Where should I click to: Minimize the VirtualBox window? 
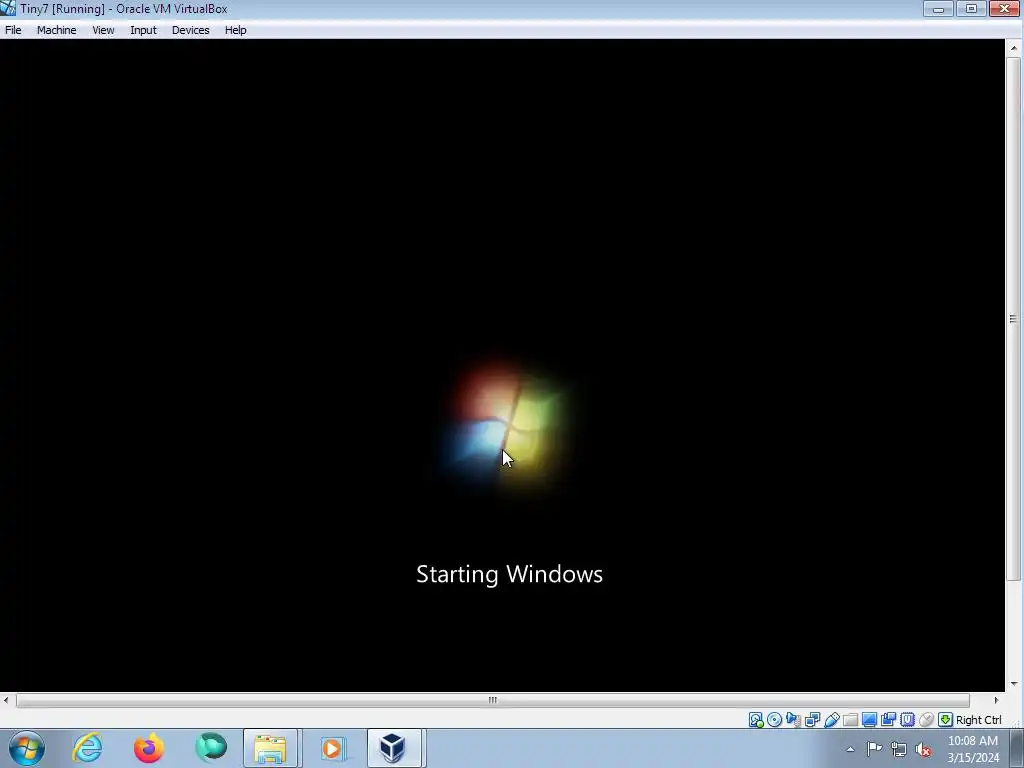(938, 8)
